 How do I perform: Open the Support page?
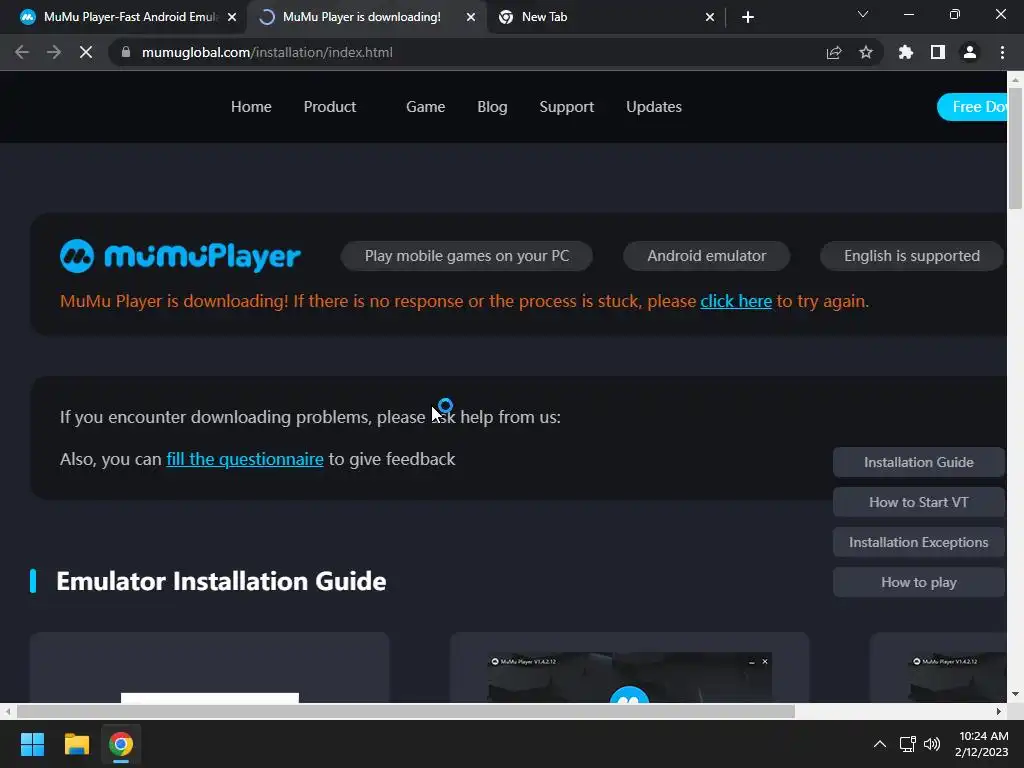566,106
